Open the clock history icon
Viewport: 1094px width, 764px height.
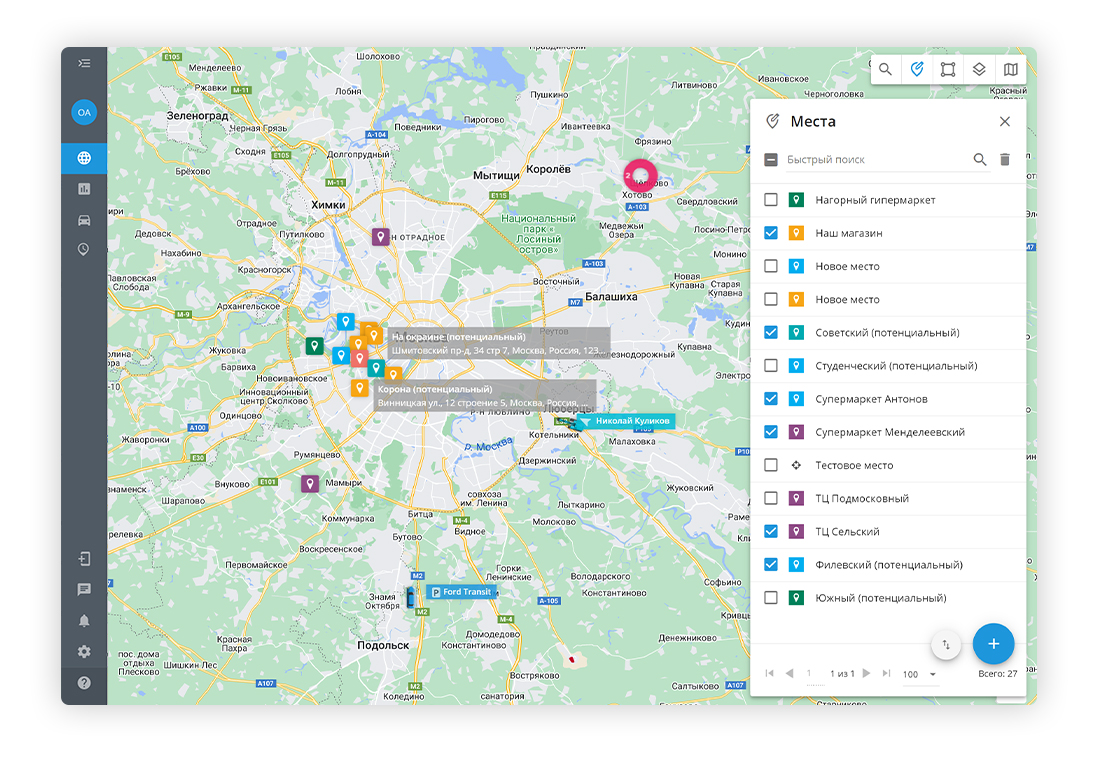tap(84, 249)
